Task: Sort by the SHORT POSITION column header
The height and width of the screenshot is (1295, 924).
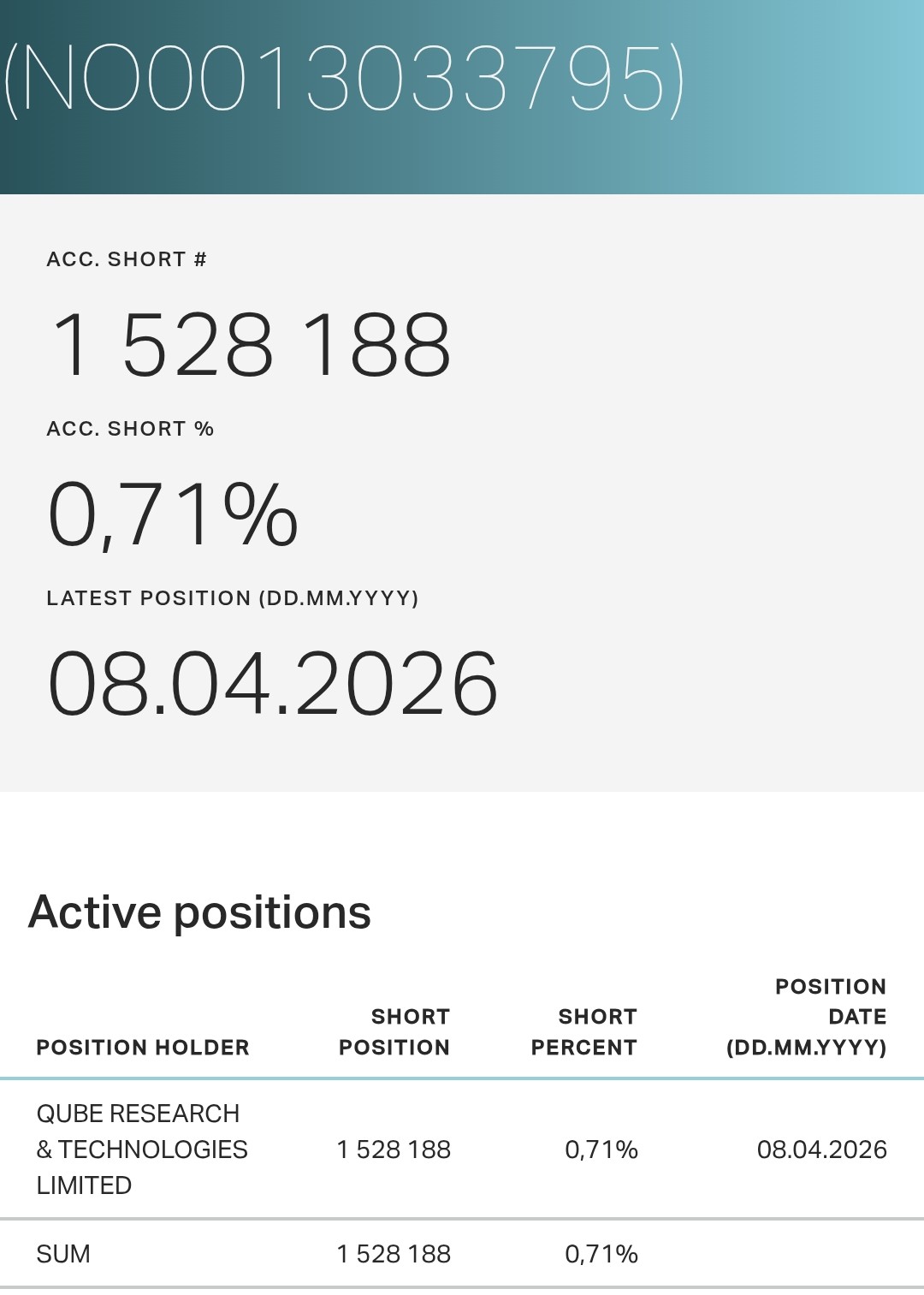Action: (x=394, y=1032)
